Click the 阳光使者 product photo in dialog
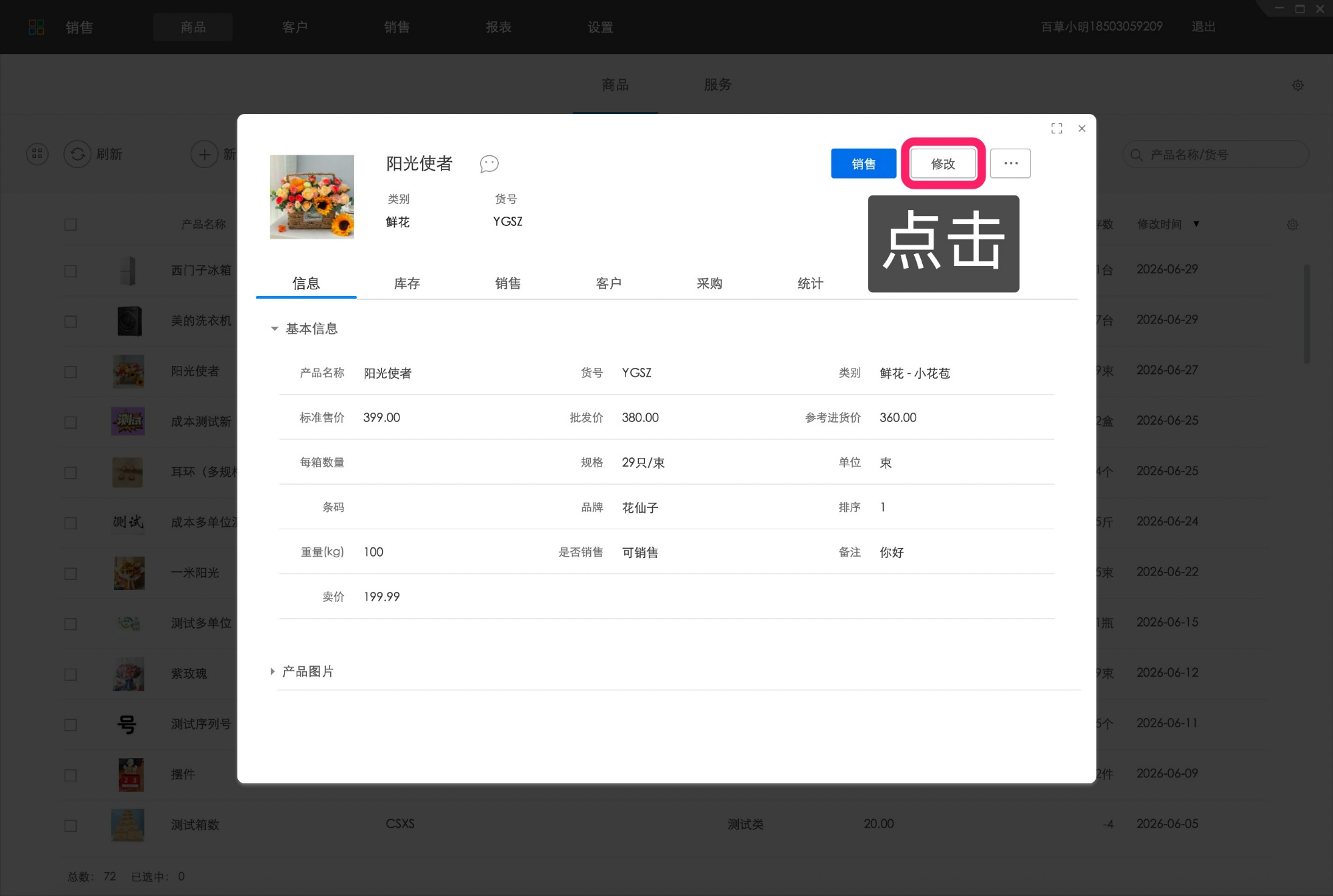This screenshot has width=1333, height=896. (311, 197)
